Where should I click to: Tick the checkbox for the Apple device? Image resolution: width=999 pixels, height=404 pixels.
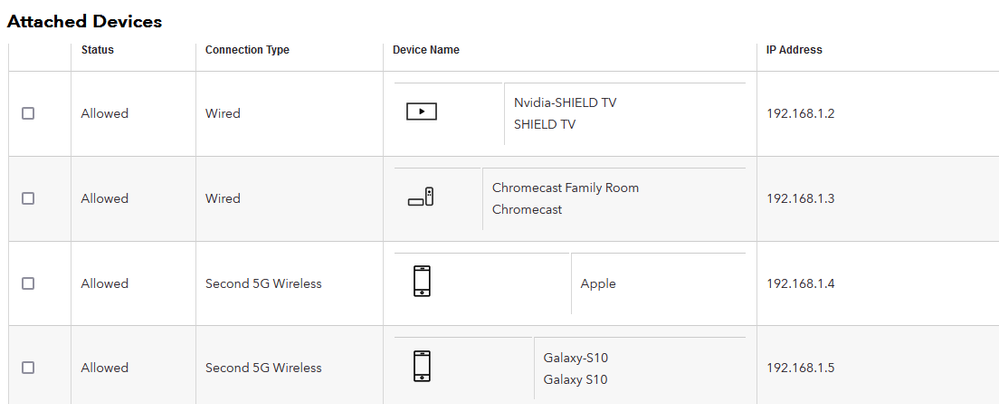click(x=28, y=284)
